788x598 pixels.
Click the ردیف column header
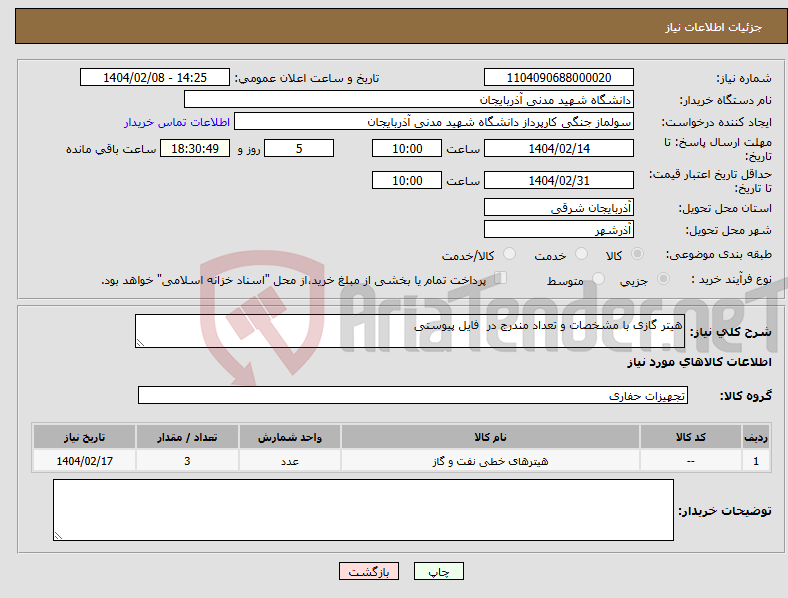click(x=756, y=437)
